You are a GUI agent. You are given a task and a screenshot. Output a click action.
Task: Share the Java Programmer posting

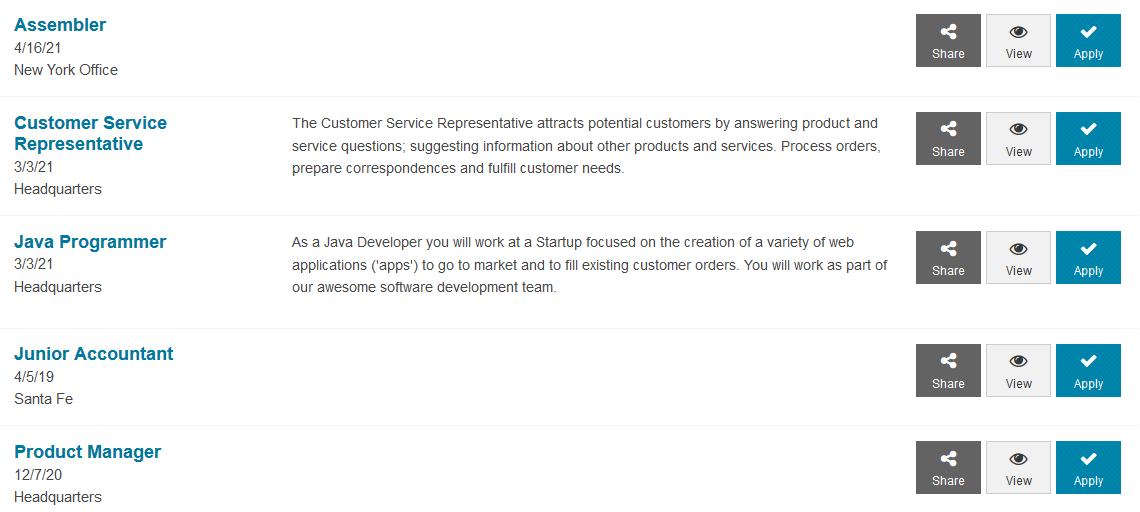pyautogui.click(x=948, y=258)
